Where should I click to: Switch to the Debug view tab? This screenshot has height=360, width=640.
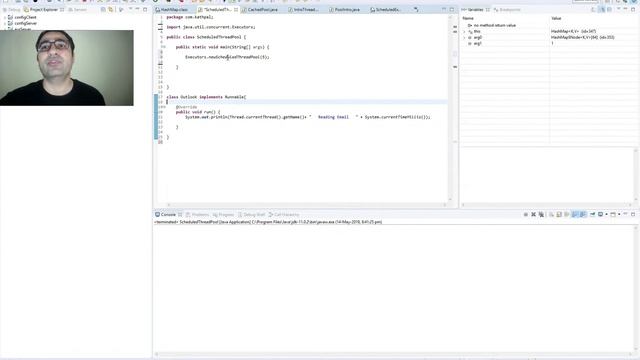(x=11, y=9)
